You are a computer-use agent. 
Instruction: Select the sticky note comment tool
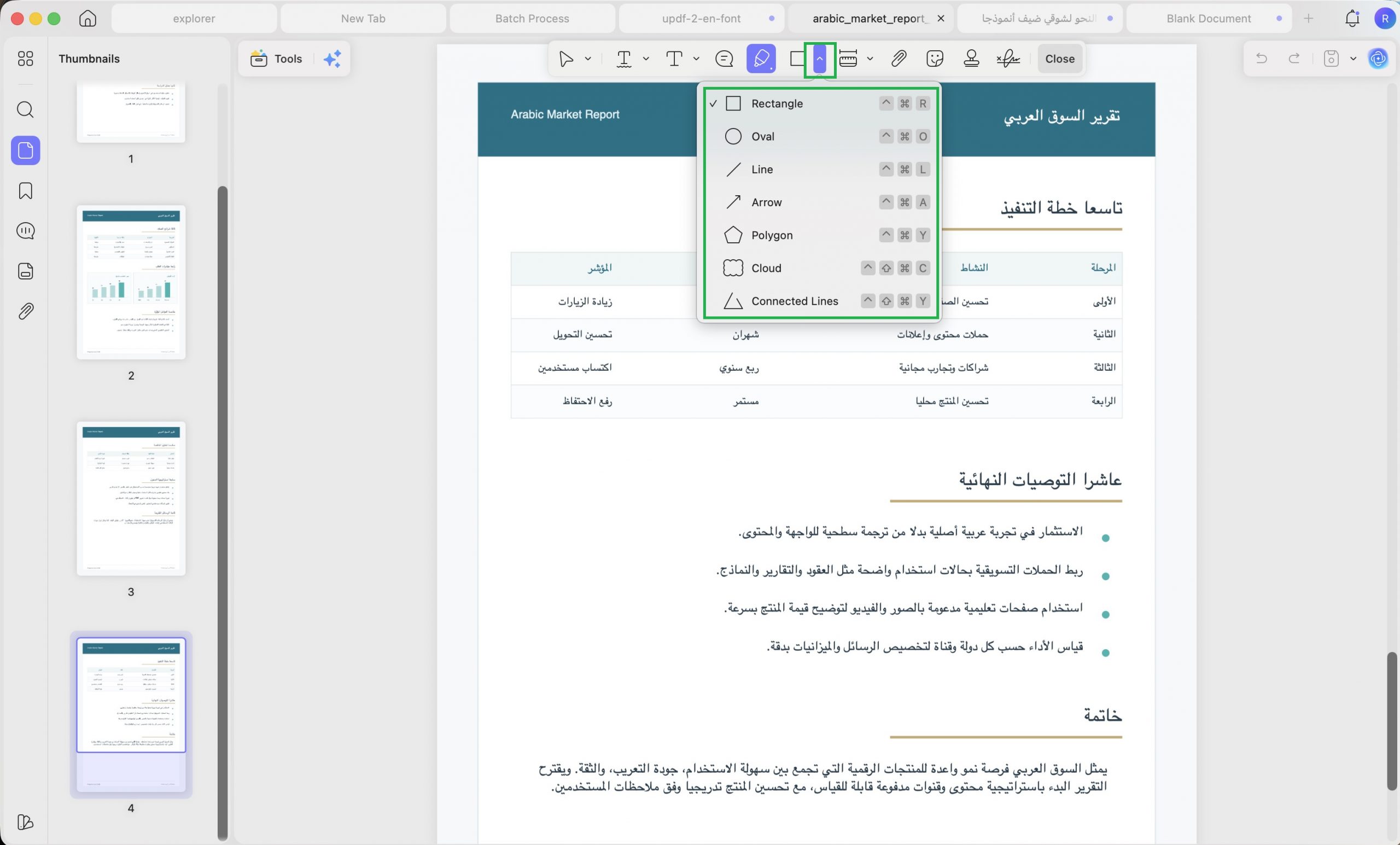[x=725, y=59]
